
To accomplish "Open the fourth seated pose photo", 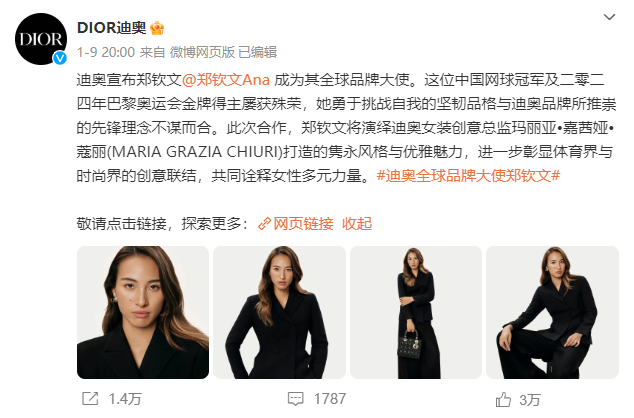I will [x=552, y=312].
